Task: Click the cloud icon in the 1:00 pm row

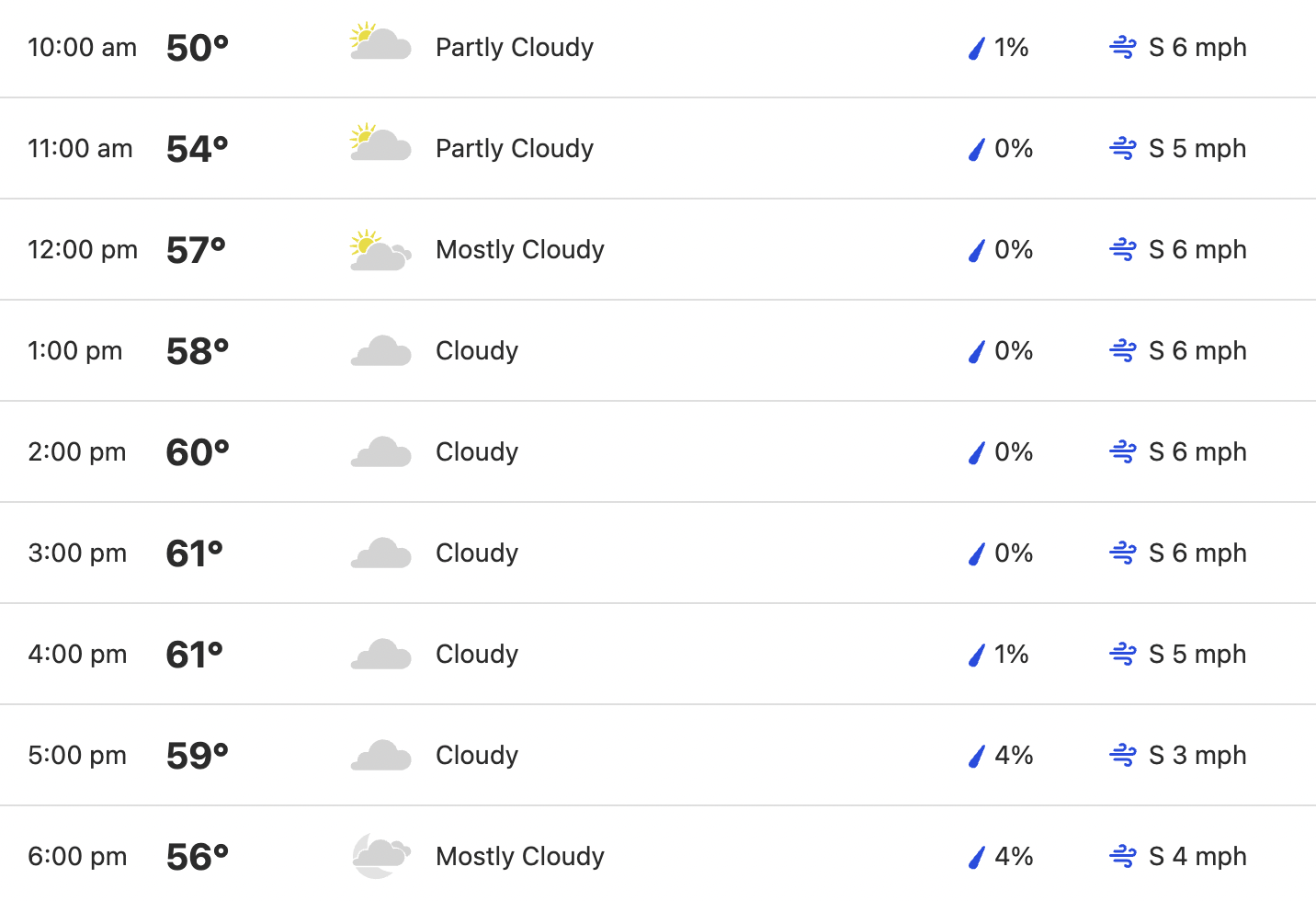Action: coord(380,351)
